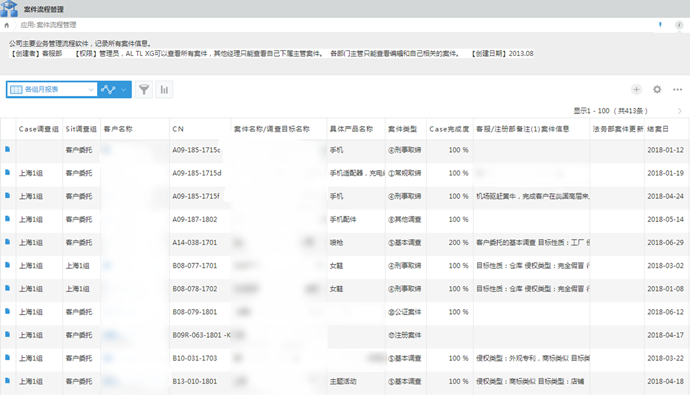The image size is (690, 395).
Task: Open record icon for row B09R-063-1801
Action: pos(7,334)
